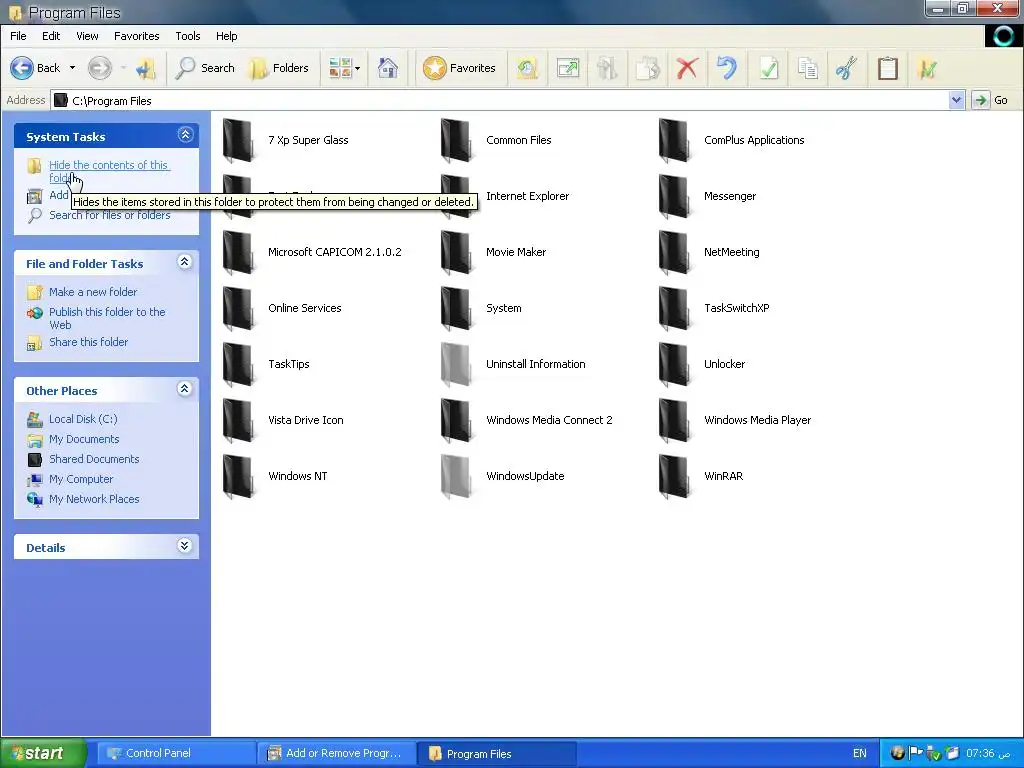
Task: Click the Properties checkmark page icon
Action: coord(768,68)
